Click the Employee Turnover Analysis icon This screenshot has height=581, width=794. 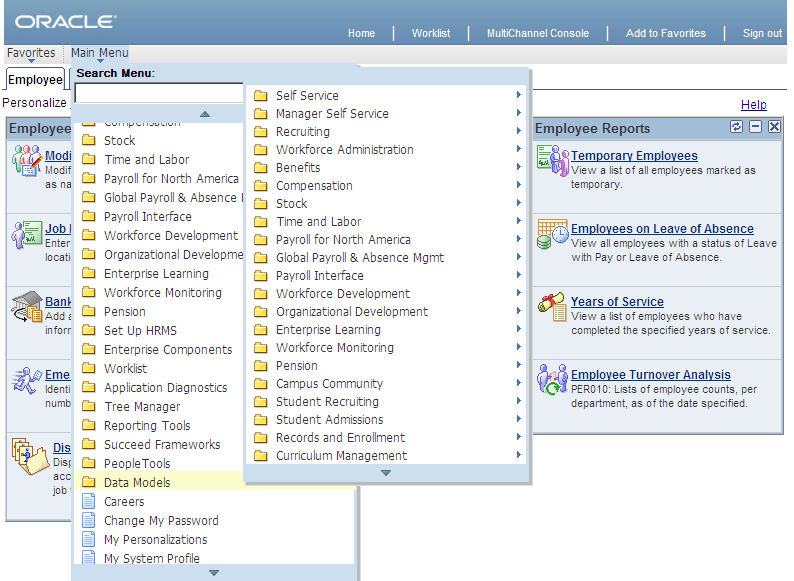point(552,380)
